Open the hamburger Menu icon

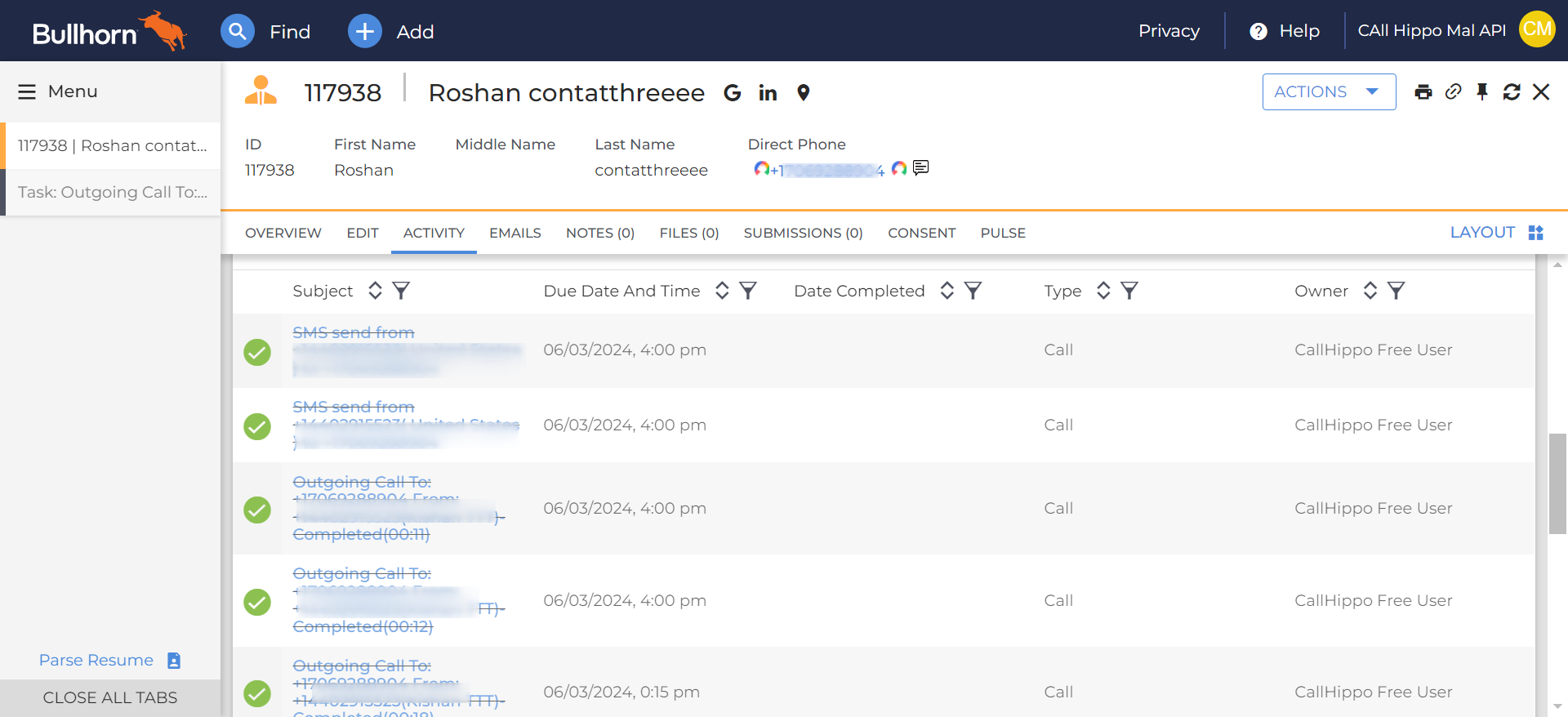[27, 91]
